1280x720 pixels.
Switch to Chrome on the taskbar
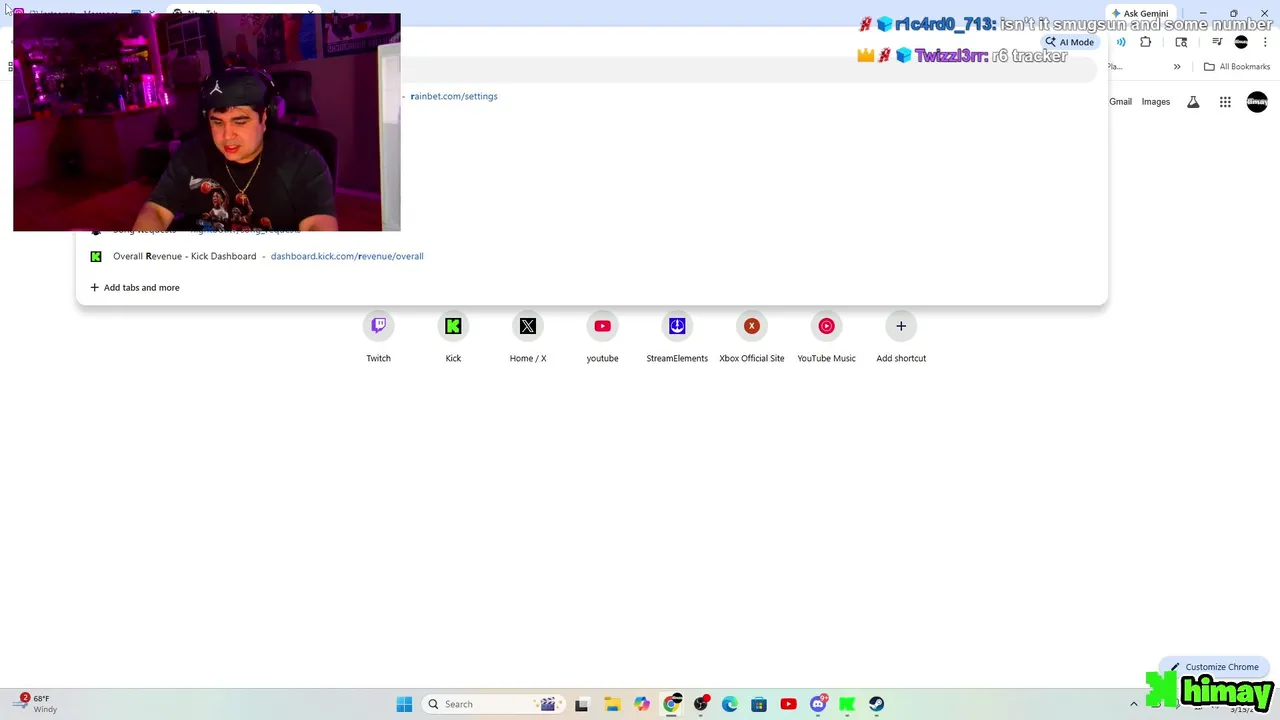coord(672,704)
